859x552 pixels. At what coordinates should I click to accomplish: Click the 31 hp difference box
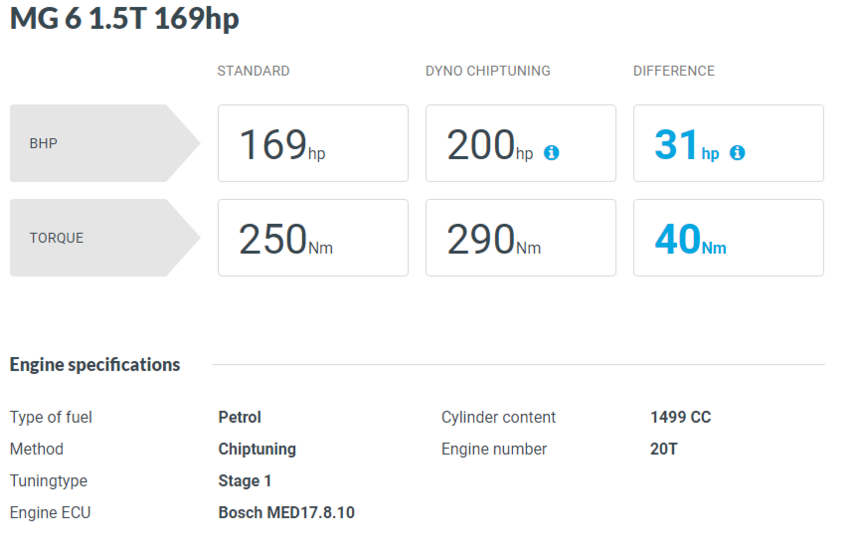[728, 143]
